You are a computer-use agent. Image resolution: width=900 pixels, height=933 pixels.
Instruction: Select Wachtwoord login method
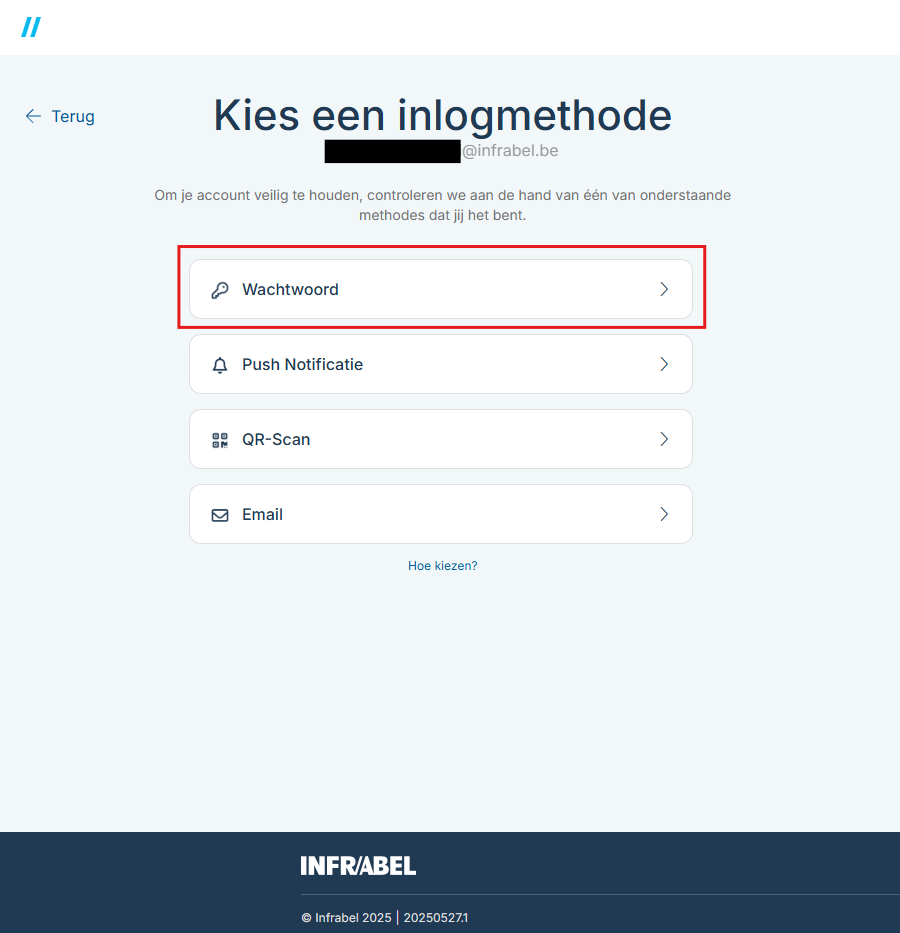(x=441, y=289)
